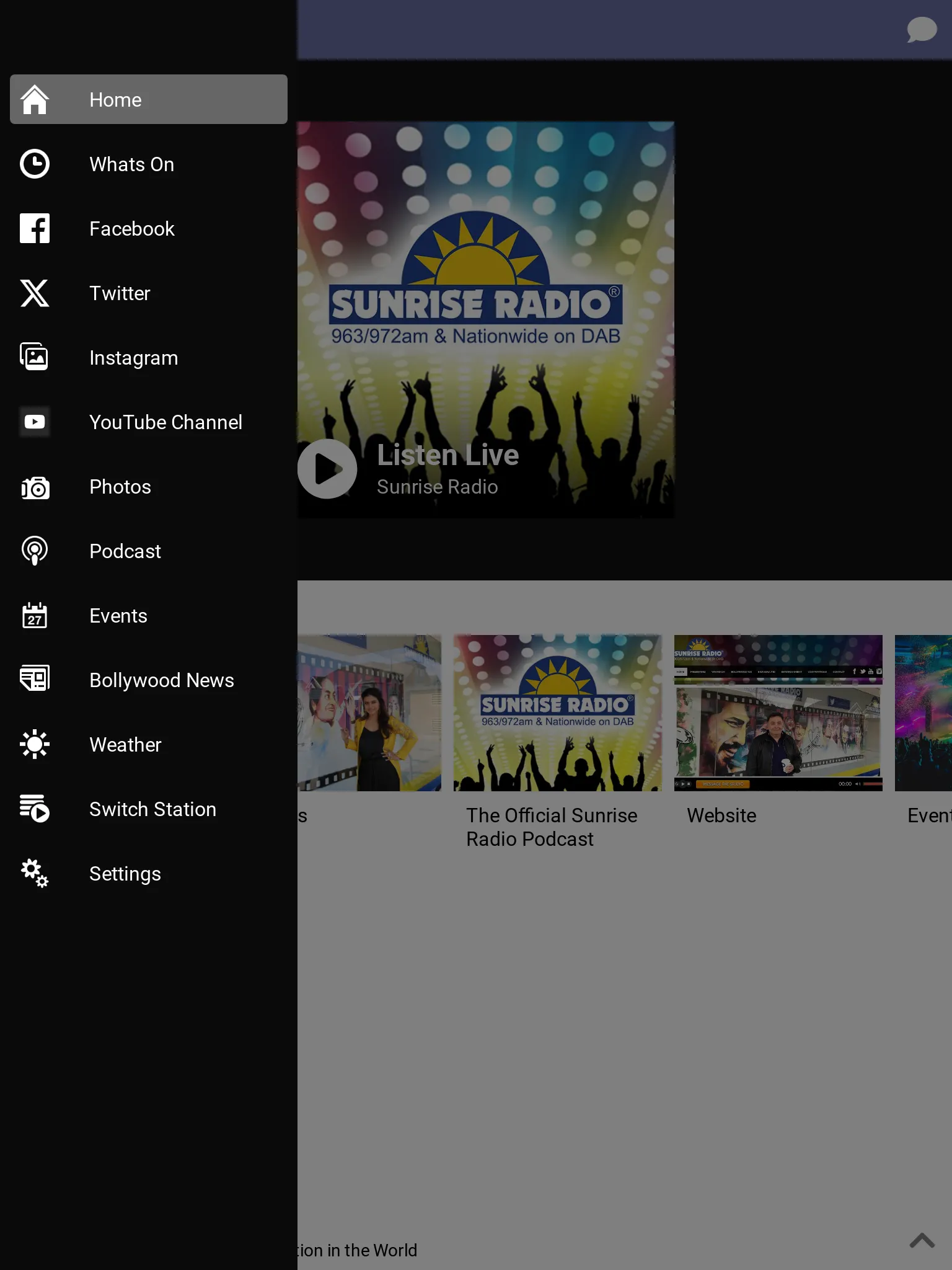
Task: Click The Official Sunrise Radio Podcast title
Action: click(x=552, y=827)
